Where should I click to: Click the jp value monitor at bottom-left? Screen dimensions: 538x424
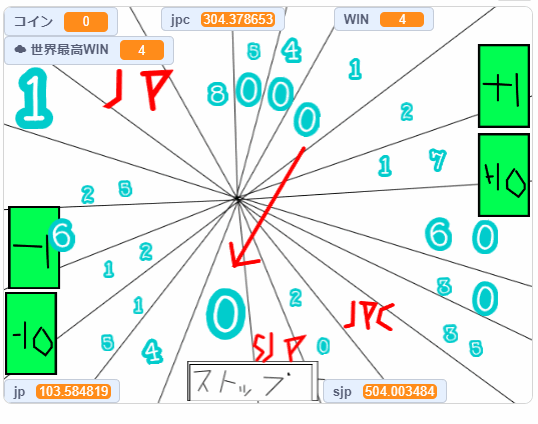click(x=62, y=391)
